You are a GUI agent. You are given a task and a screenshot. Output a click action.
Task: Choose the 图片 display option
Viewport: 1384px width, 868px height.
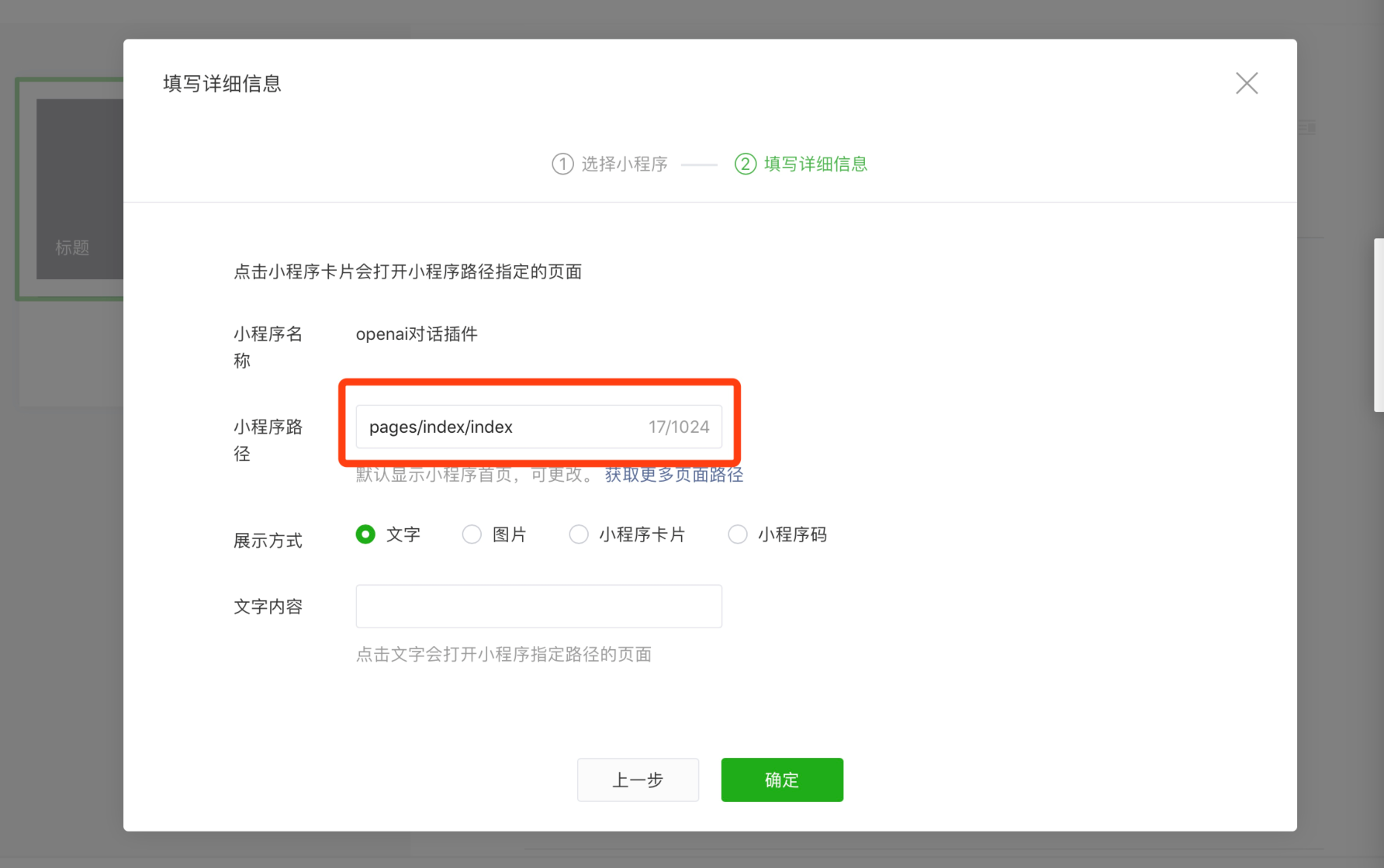472,534
